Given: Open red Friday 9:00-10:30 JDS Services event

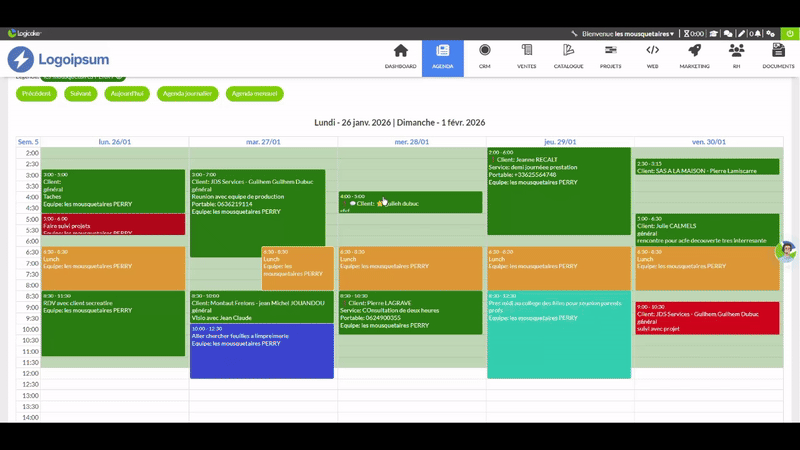Looking at the screenshot, I should click(x=707, y=318).
